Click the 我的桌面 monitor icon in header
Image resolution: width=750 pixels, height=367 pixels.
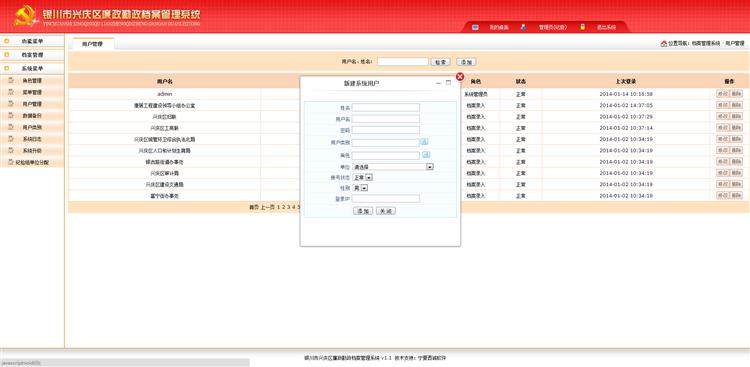pos(475,27)
